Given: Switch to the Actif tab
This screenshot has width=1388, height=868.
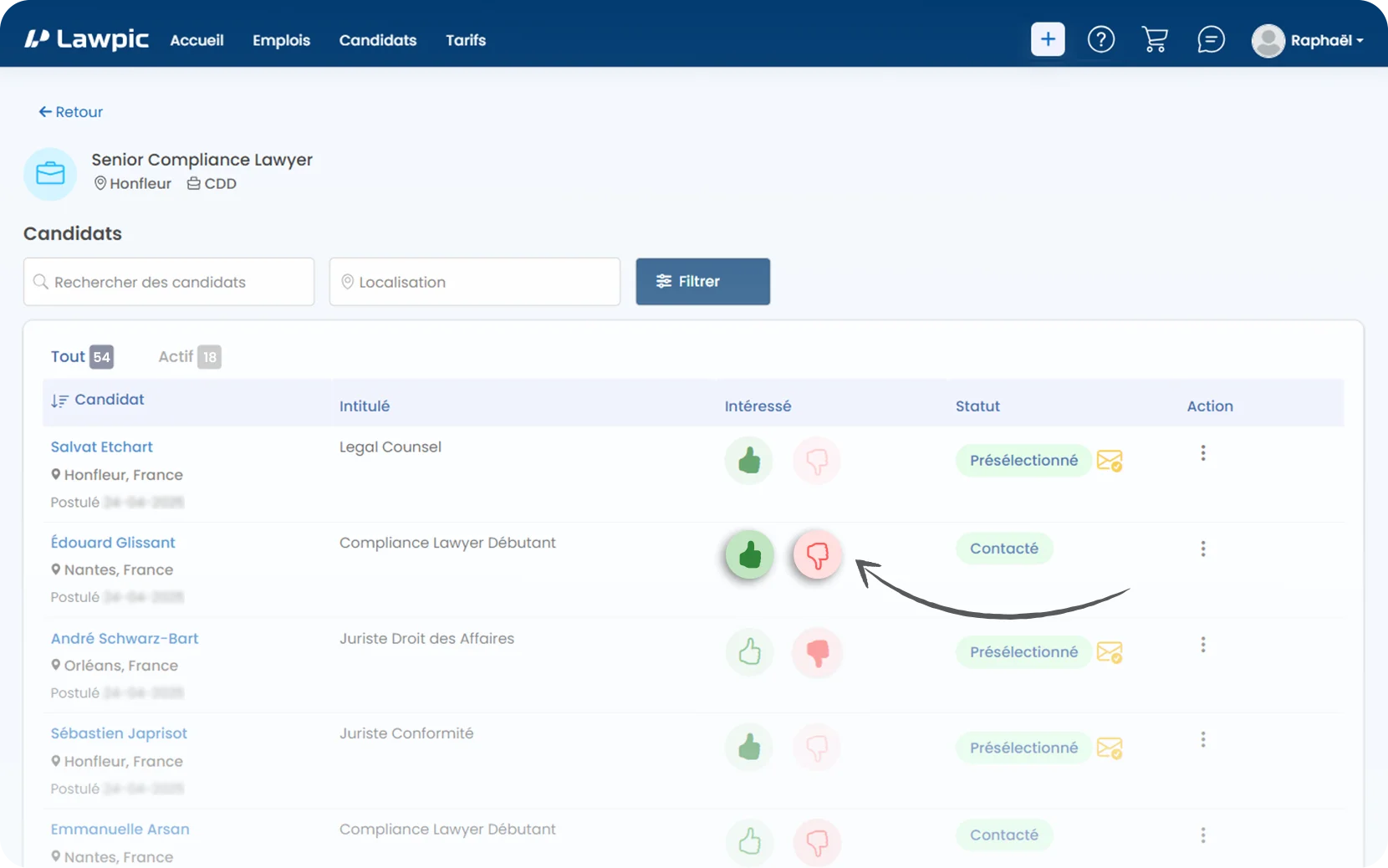Looking at the screenshot, I should tap(190, 357).
